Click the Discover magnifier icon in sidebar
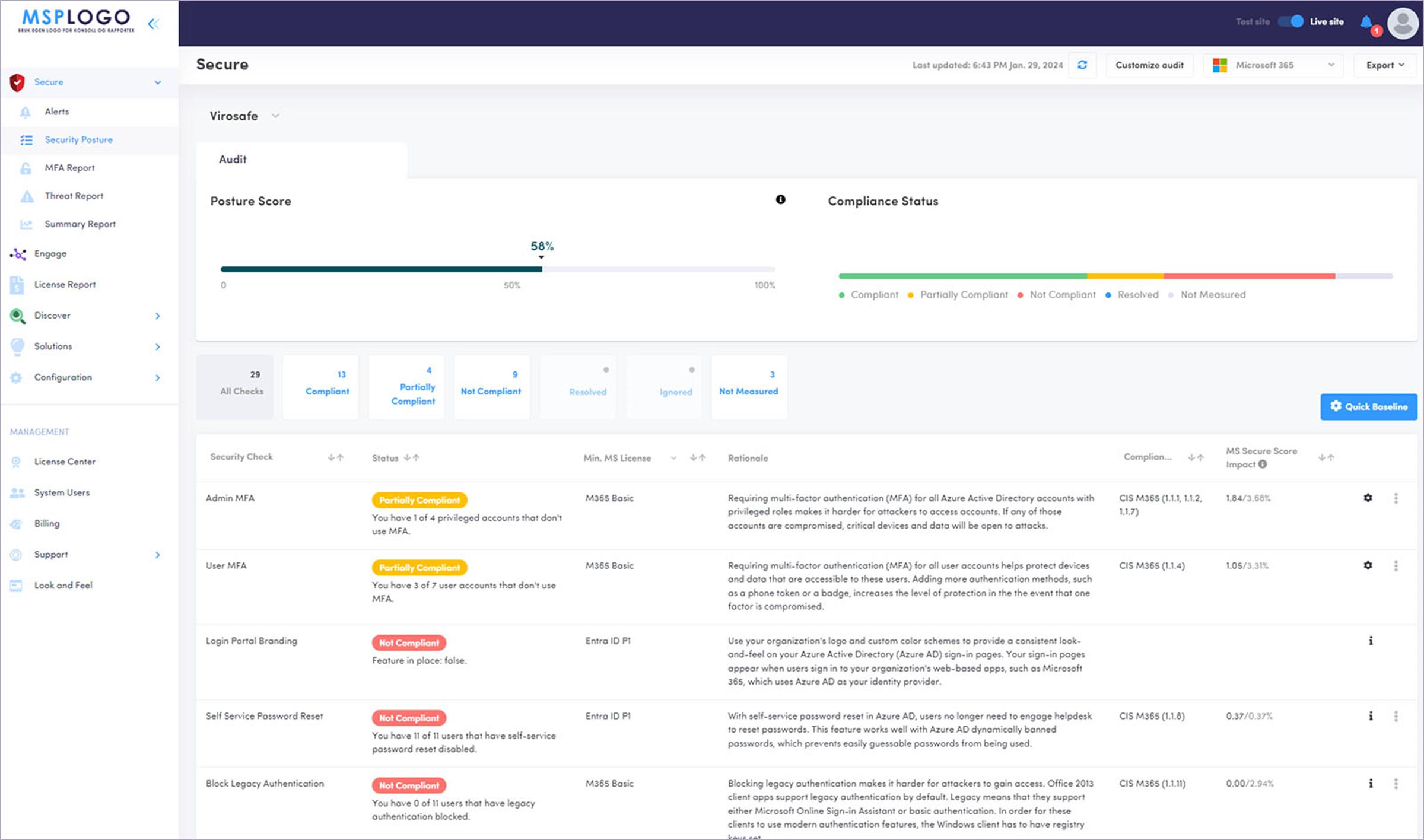Viewport: 1424px width, 840px height. [17, 315]
